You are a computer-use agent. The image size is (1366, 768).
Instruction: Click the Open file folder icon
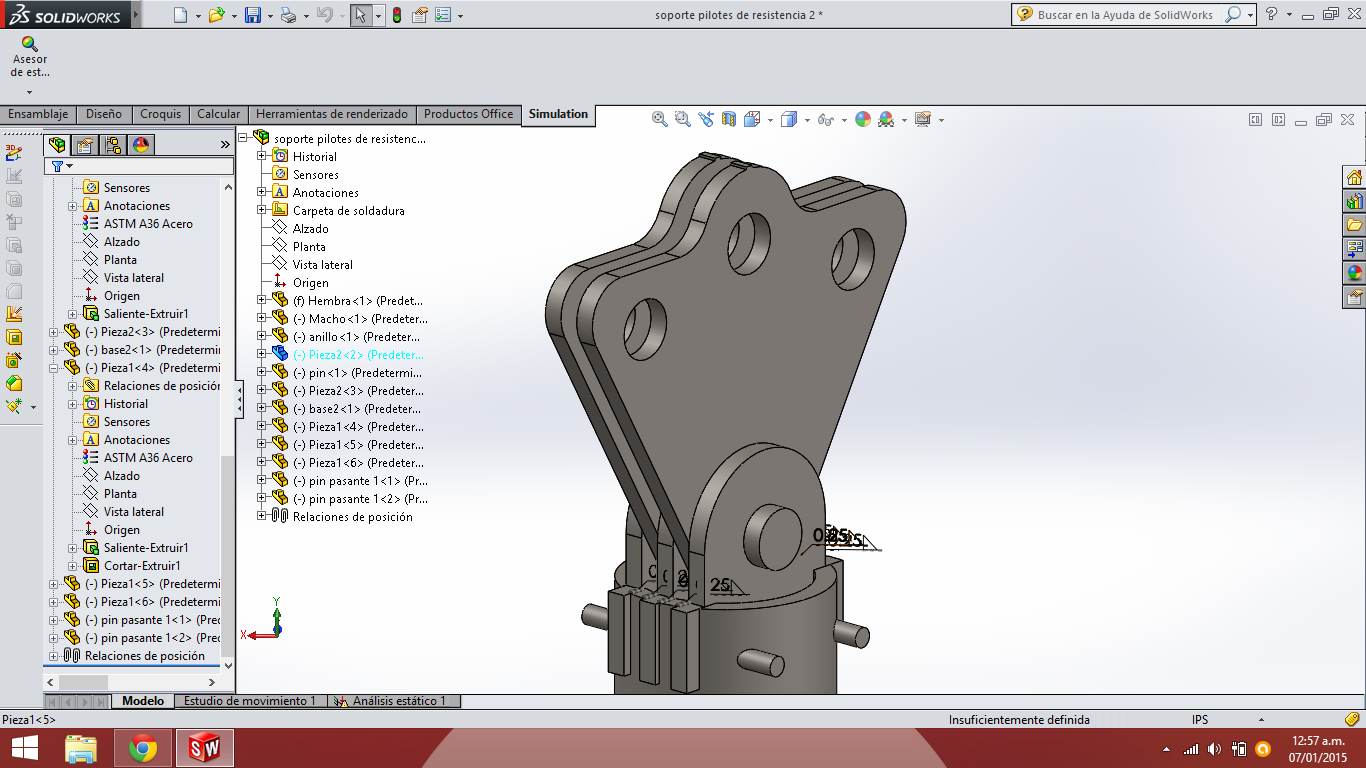click(215, 15)
